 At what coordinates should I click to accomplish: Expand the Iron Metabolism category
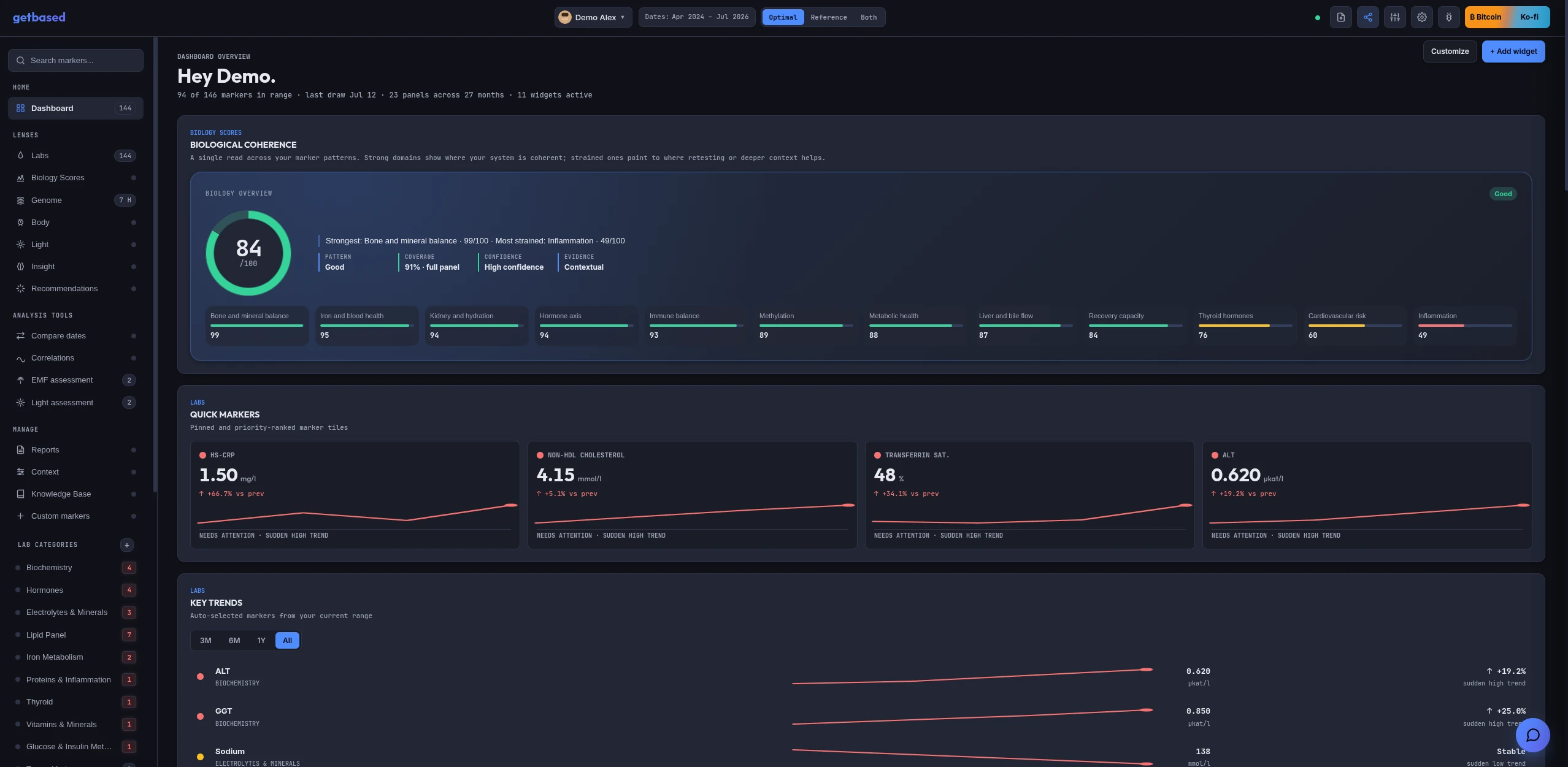(75, 657)
